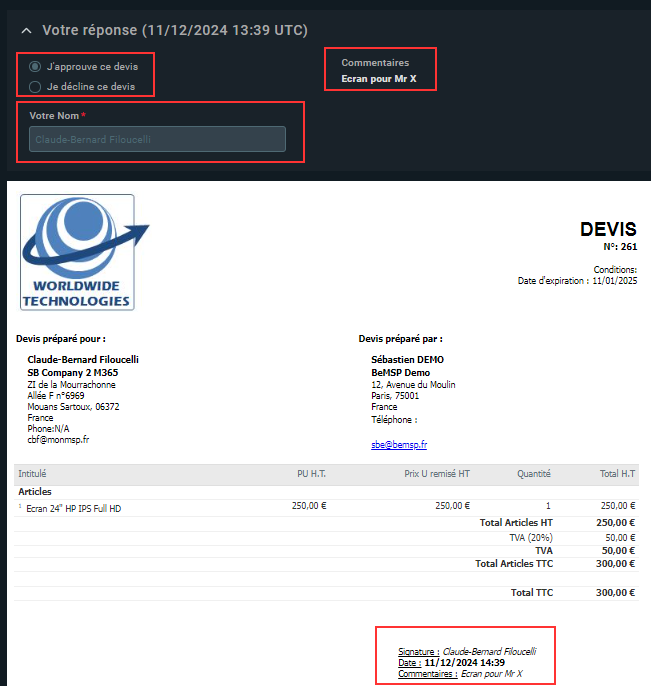Click the Votre Nom input field
This screenshot has width=651, height=686.
coord(158,139)
